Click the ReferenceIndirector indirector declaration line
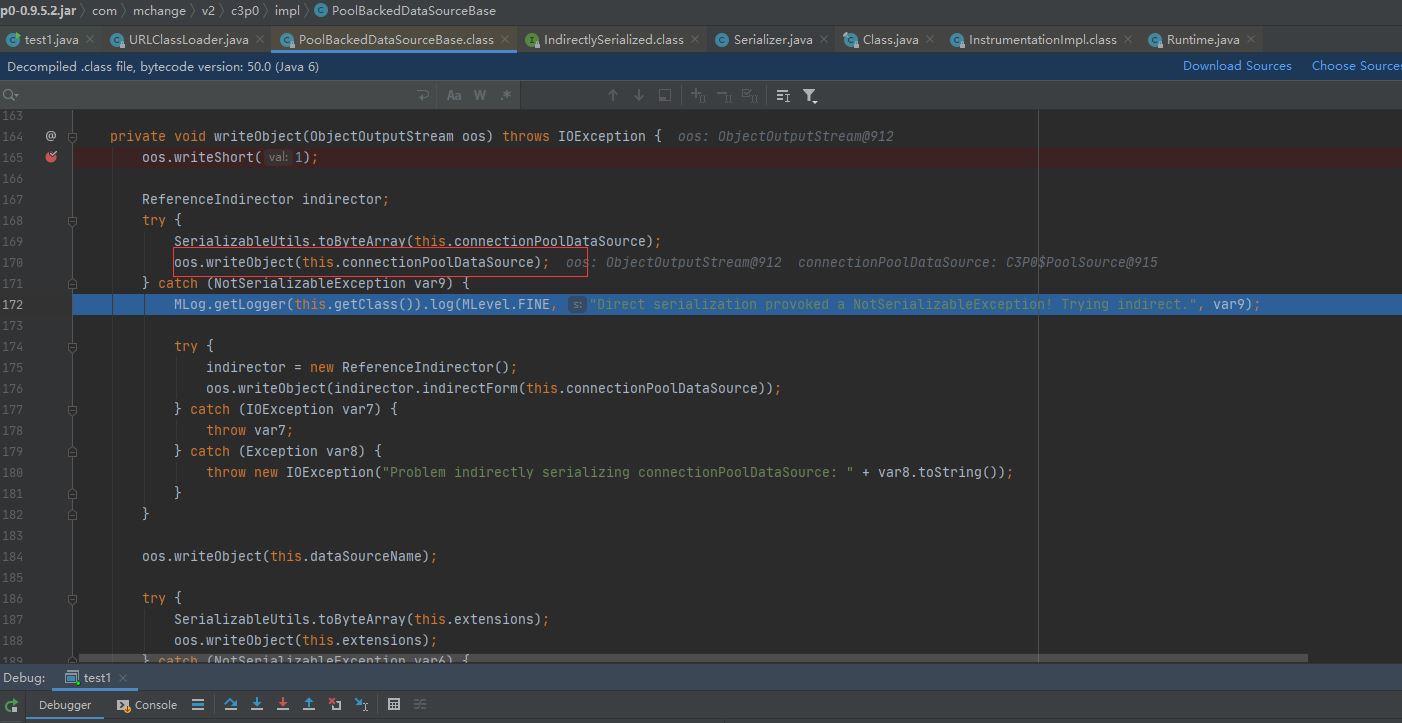This screenshot has height=723, width=1402. pos(265,199)
